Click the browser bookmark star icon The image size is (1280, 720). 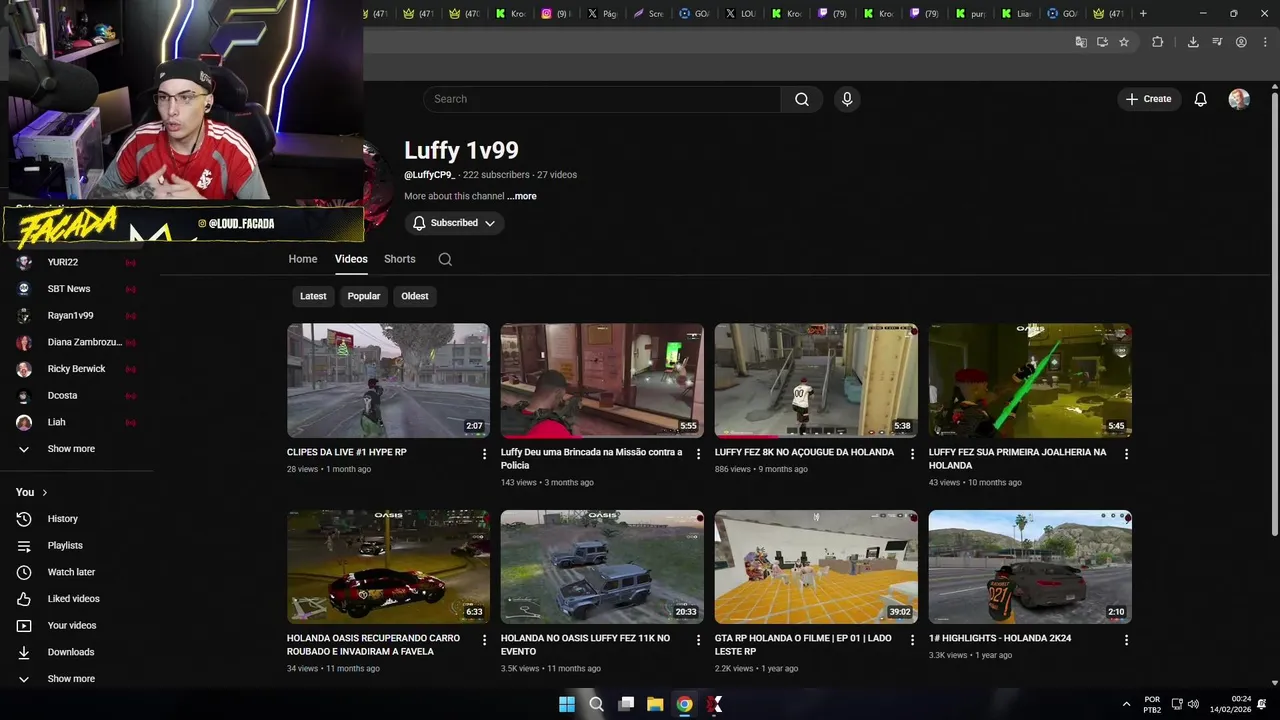(1124, 42)
